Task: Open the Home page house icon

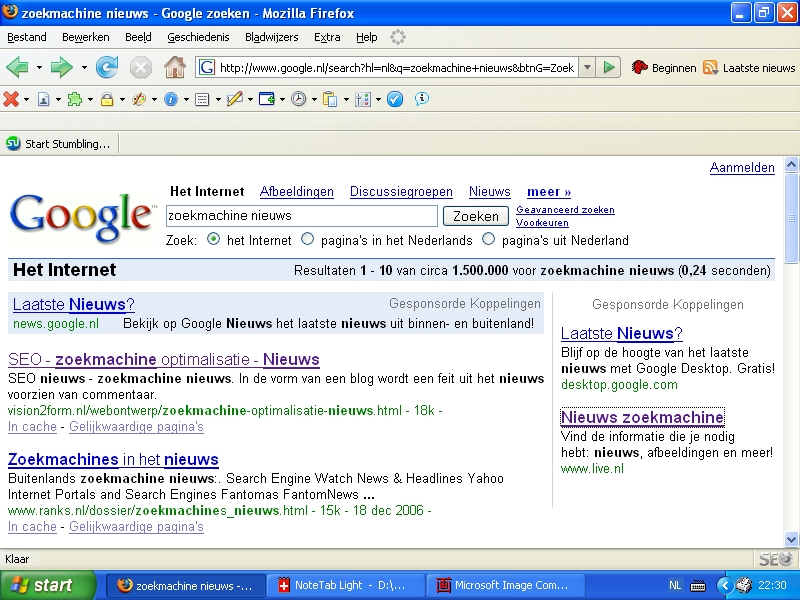Action: click(x=174, y=67)
